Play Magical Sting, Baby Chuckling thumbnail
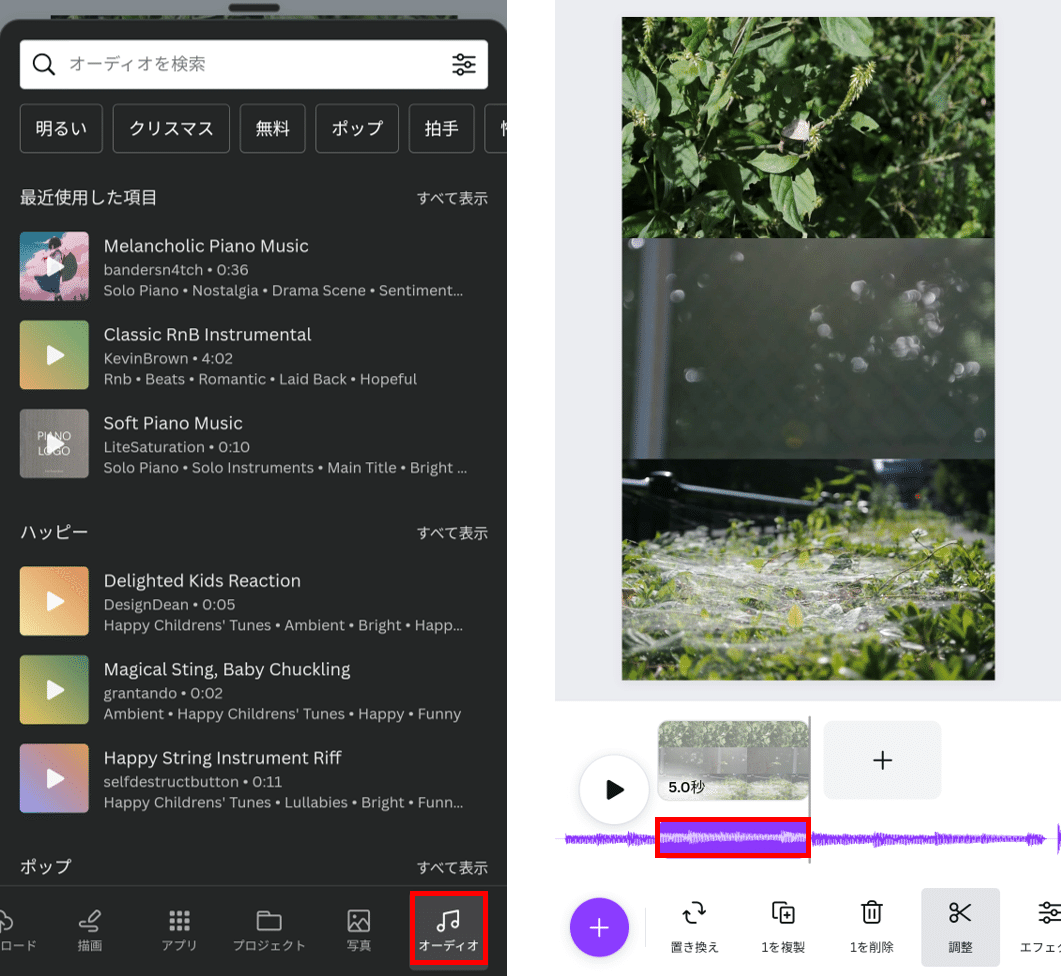The height and width of the screenshot is (976, 1061). click(54, 690)
